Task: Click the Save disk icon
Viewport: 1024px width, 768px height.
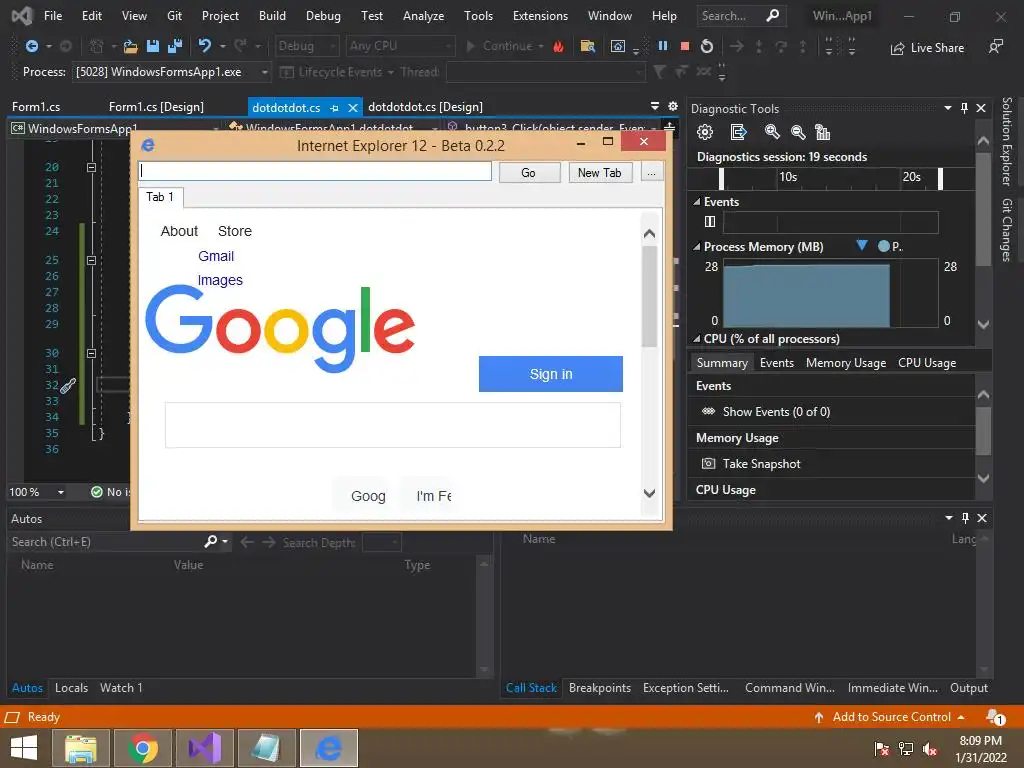Action: click(153, 46)
